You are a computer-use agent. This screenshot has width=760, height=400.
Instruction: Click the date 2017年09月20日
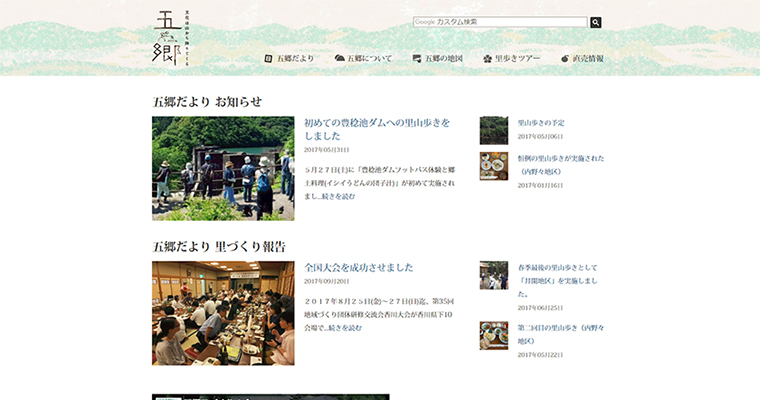[327, 281]
